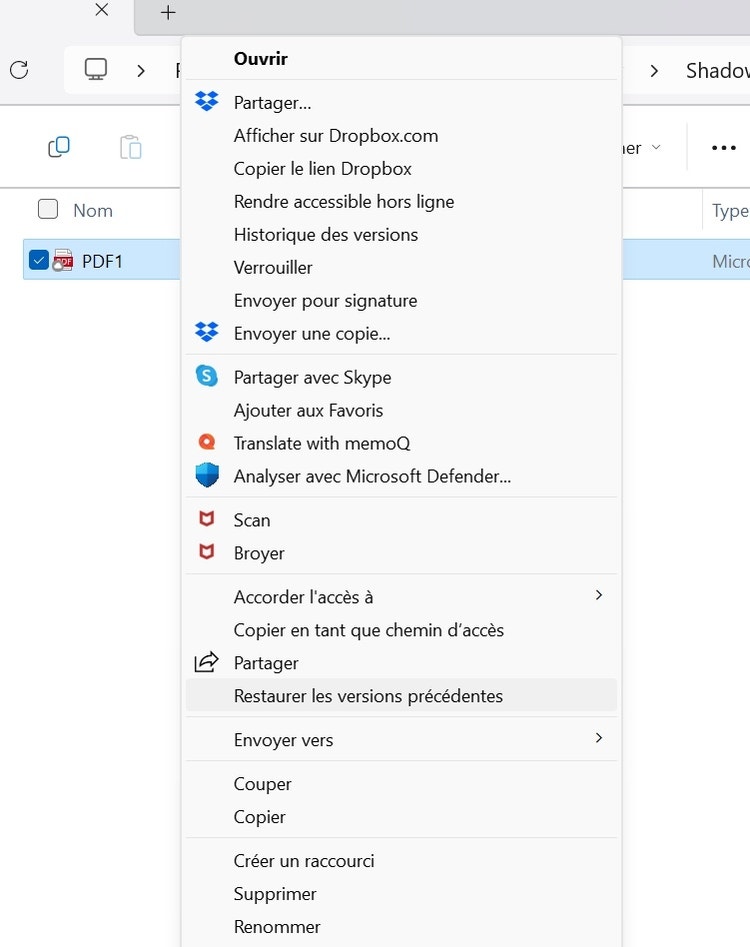Click the McAfee Broyer shredder icon

(x=207, y=552)
